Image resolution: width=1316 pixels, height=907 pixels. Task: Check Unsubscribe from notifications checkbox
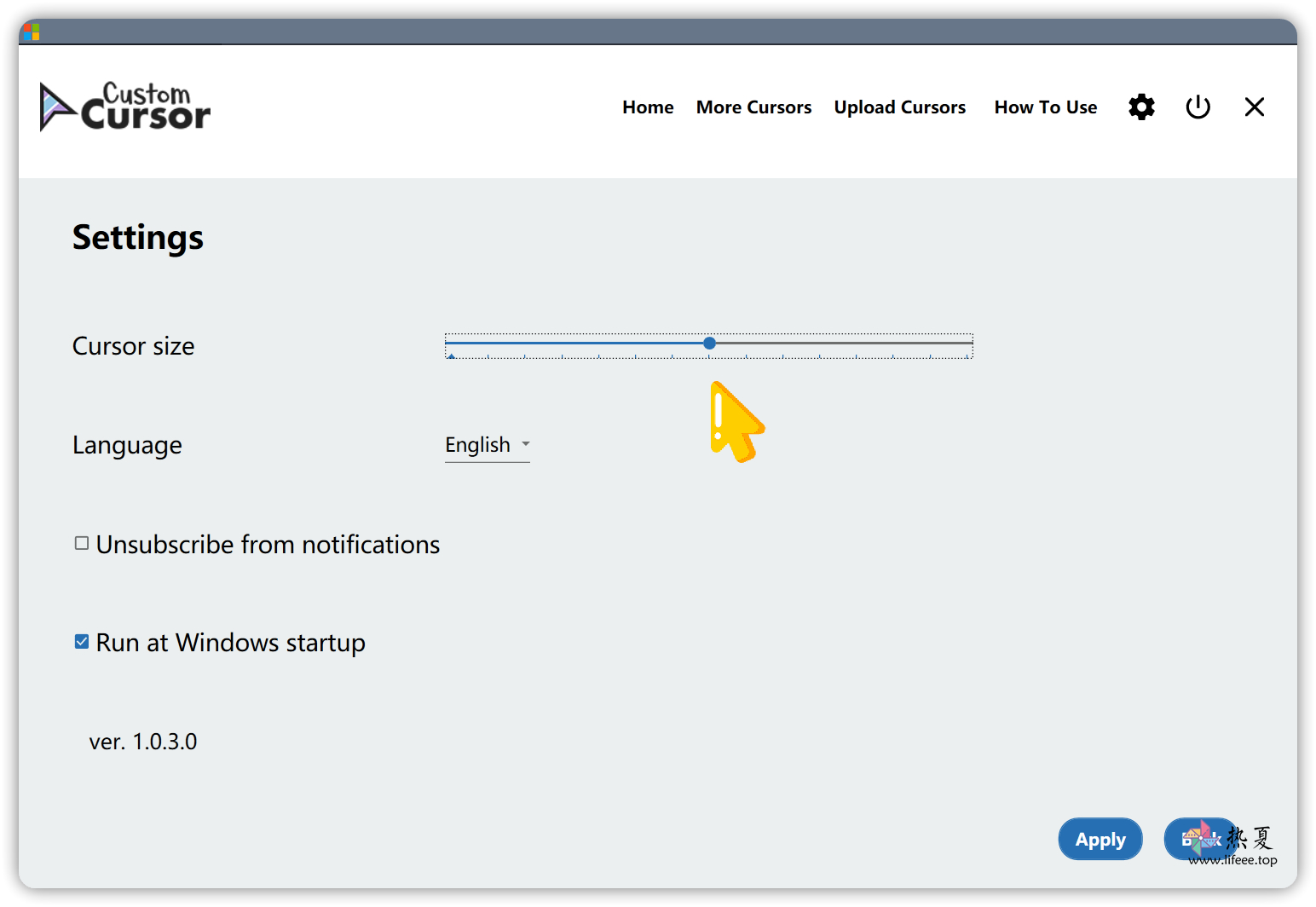click(82, 543)
